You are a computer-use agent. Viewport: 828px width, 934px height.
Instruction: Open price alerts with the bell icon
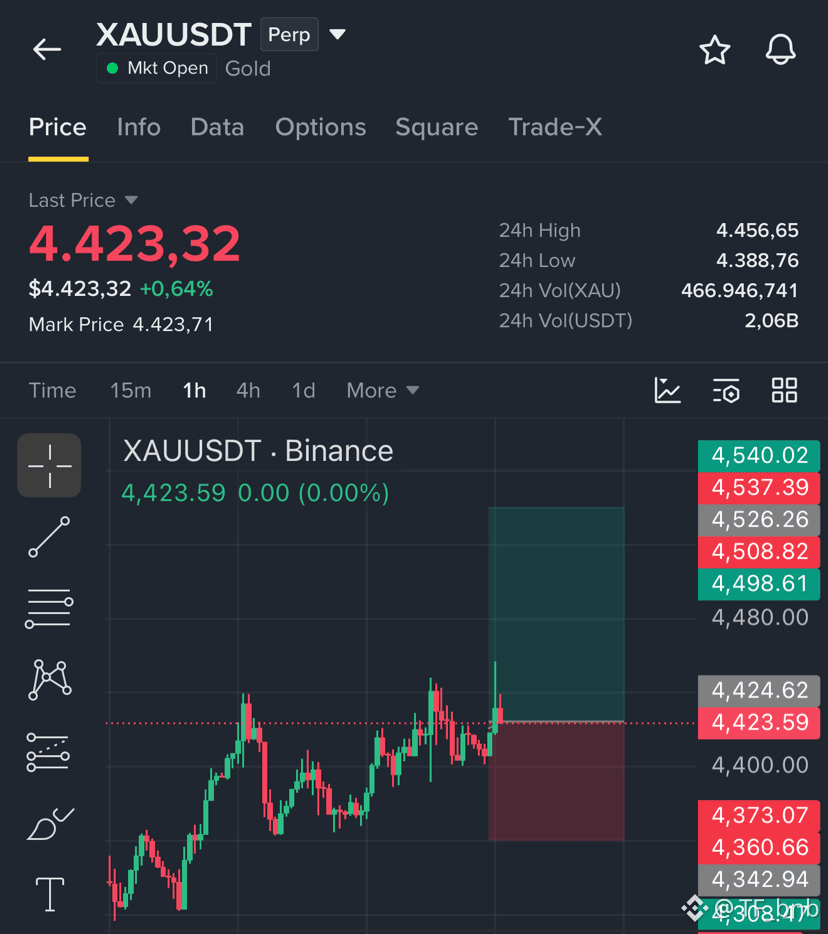point(780,49)
